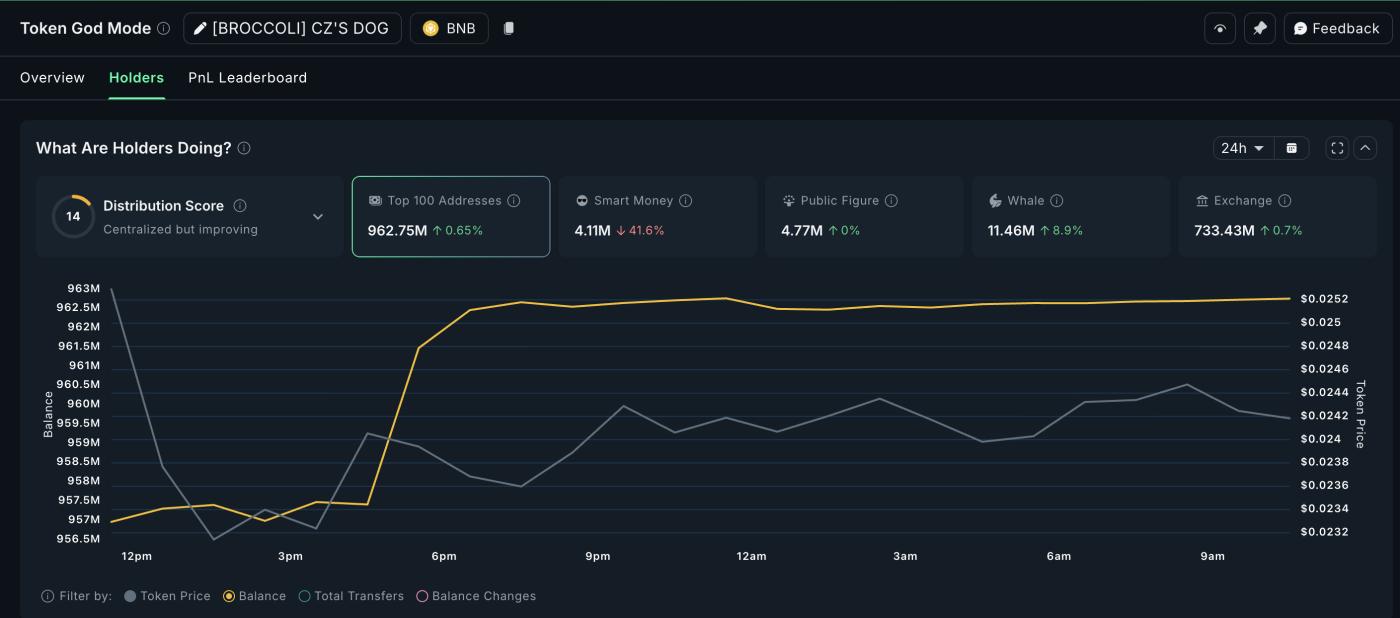Click info icon beside What Are Holders Doing
This screenshot has width=1400, height=618.
click(x=244, y=148)
